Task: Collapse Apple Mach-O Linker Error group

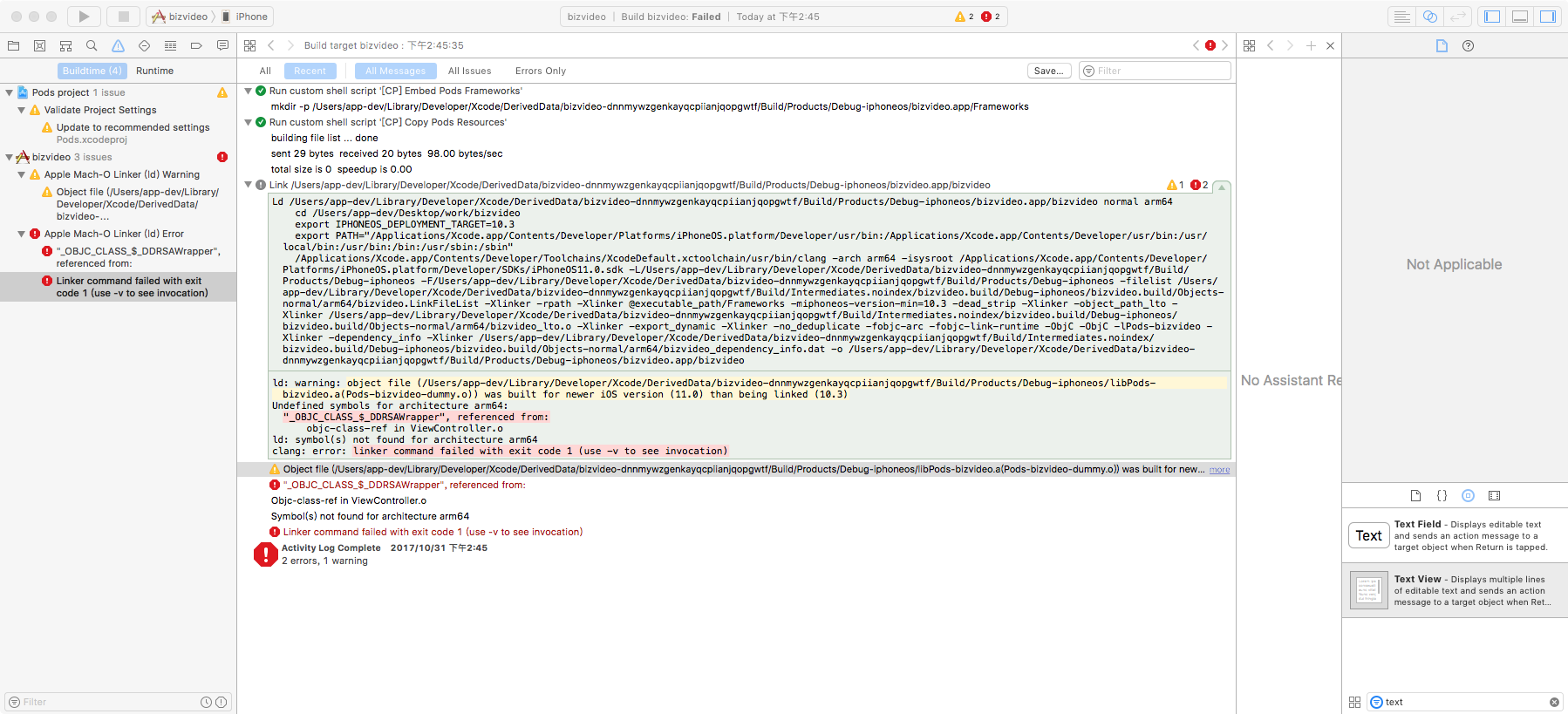Action: pos(21,234)
